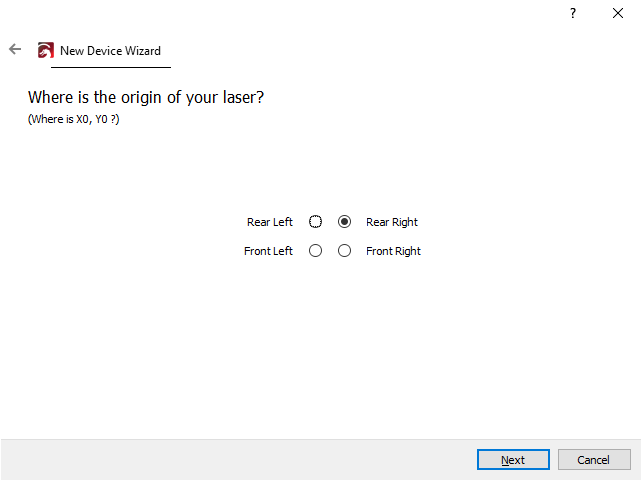The height and width of the screenshot is (481, 642).
Task: Select the Rear Left radio button
Action: point(316,222)
